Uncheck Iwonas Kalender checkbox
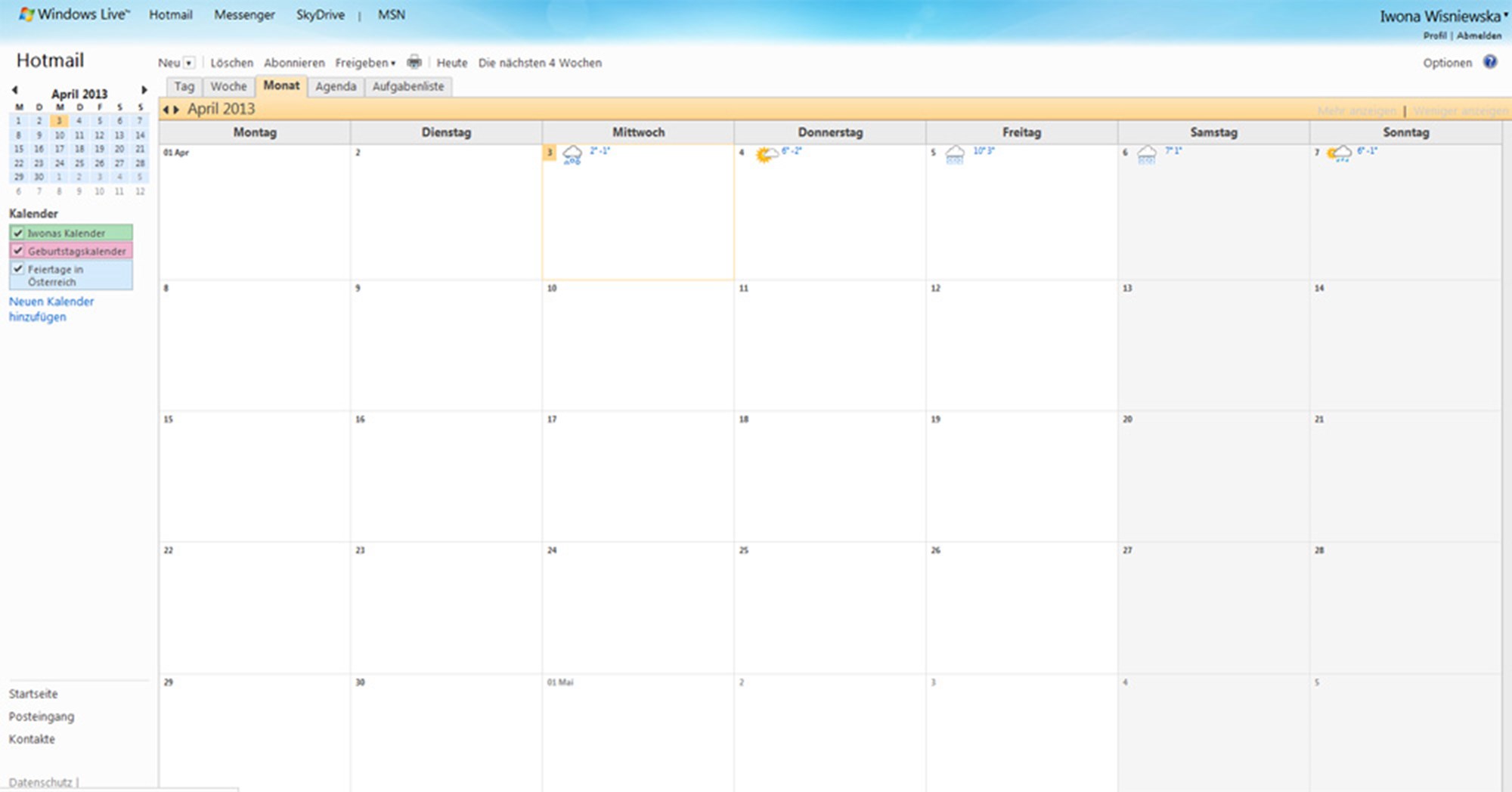Image resolution: width=1512 pixels, height=792 pixels. [x=18, y=233]
